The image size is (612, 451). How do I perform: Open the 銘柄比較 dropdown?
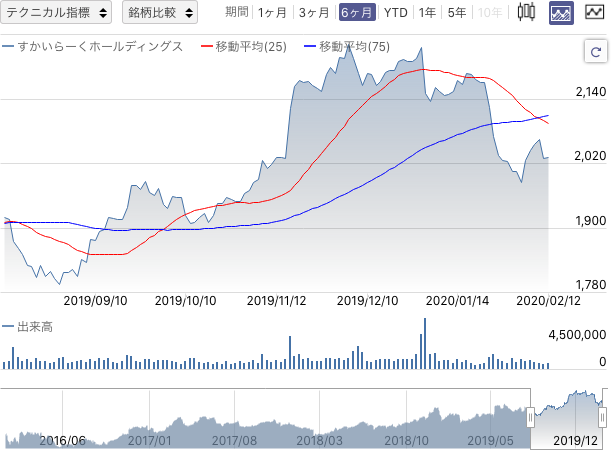pyautogui.click(x=160, y=12)
